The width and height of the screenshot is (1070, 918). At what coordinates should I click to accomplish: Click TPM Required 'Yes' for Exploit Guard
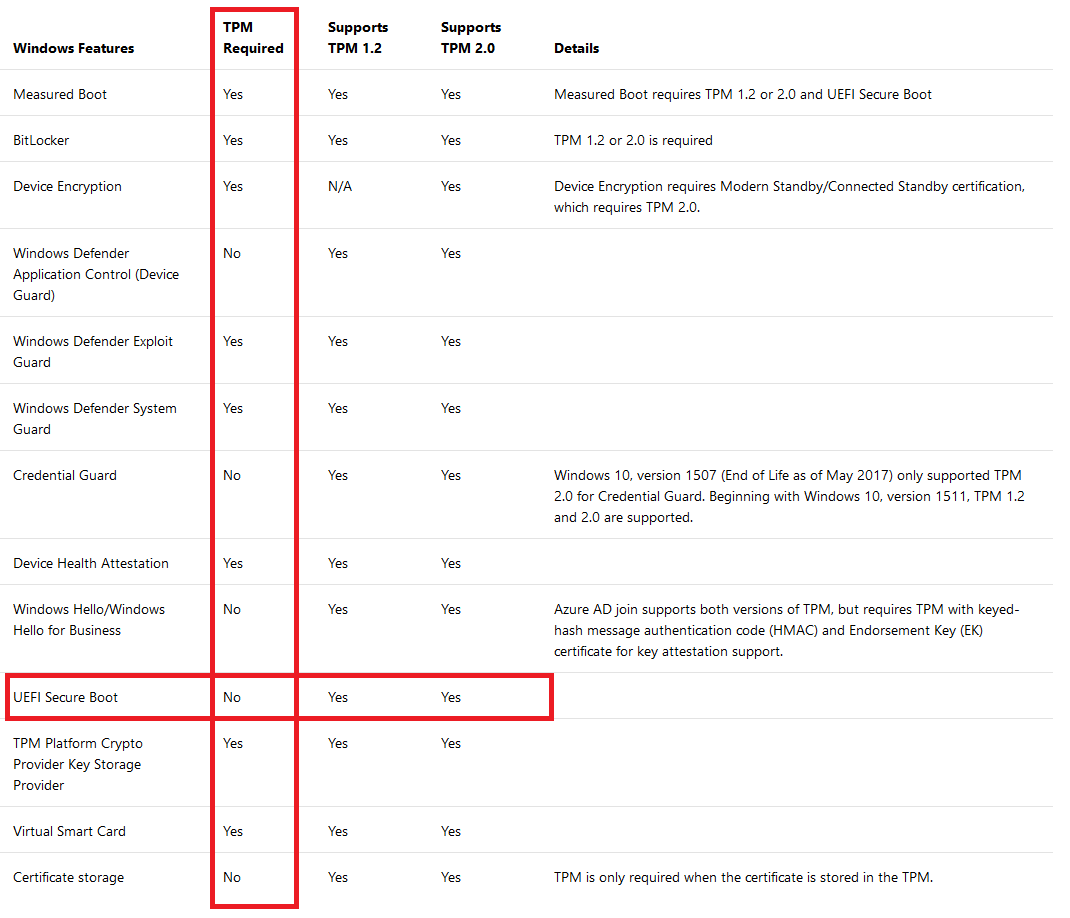(233, 341)
